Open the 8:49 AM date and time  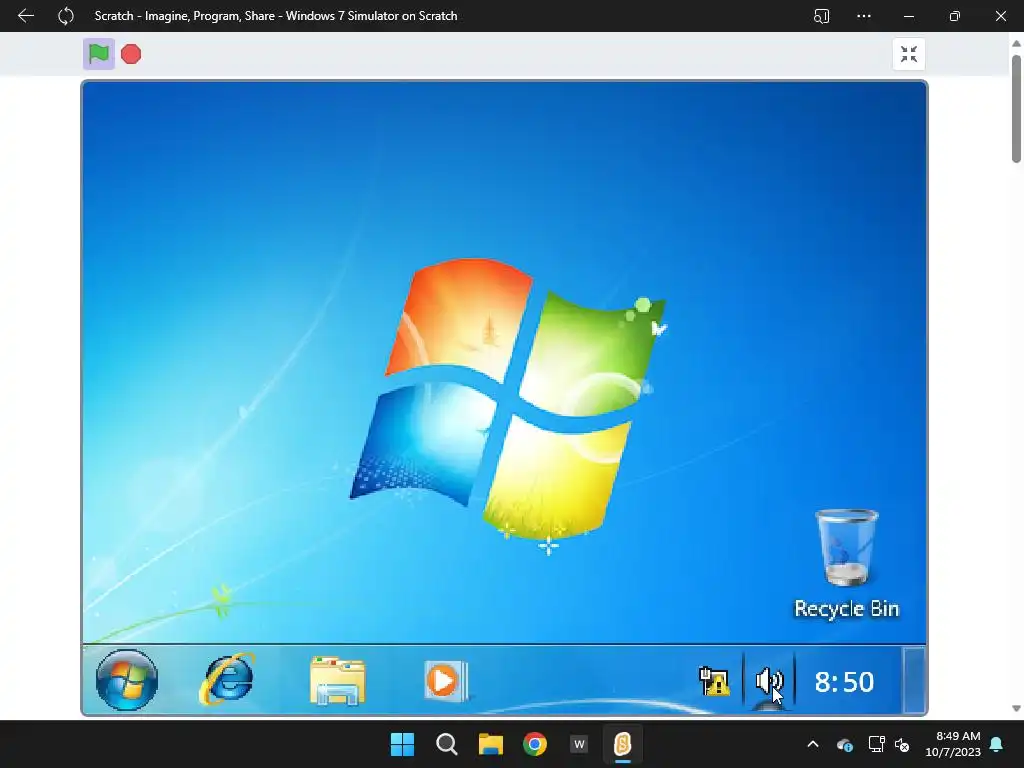coord(953,744)
